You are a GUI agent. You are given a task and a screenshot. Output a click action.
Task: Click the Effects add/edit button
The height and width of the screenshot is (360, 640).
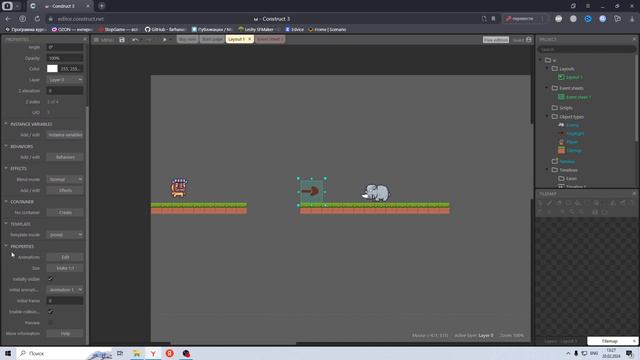point(65,190)
